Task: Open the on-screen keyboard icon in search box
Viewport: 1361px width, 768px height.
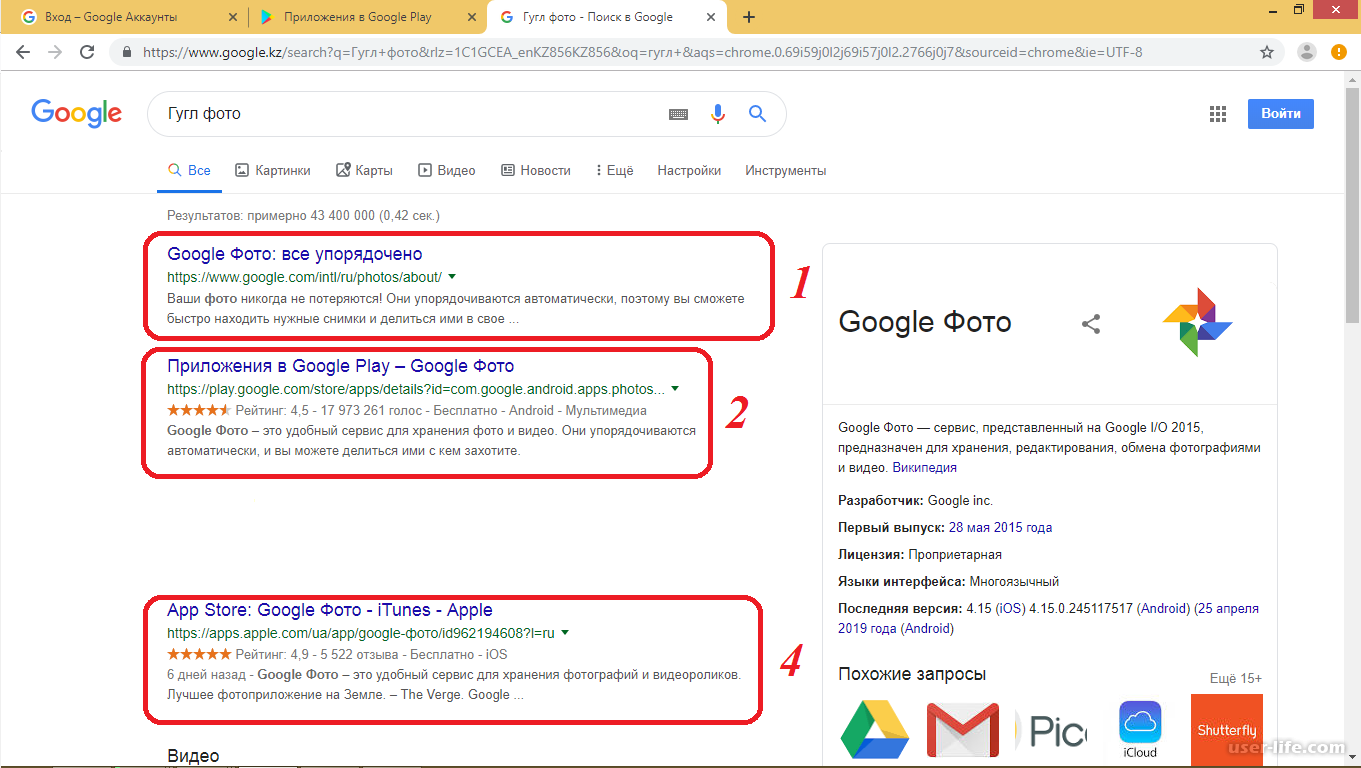Action: pyautogui.click(x=679, y=114)
